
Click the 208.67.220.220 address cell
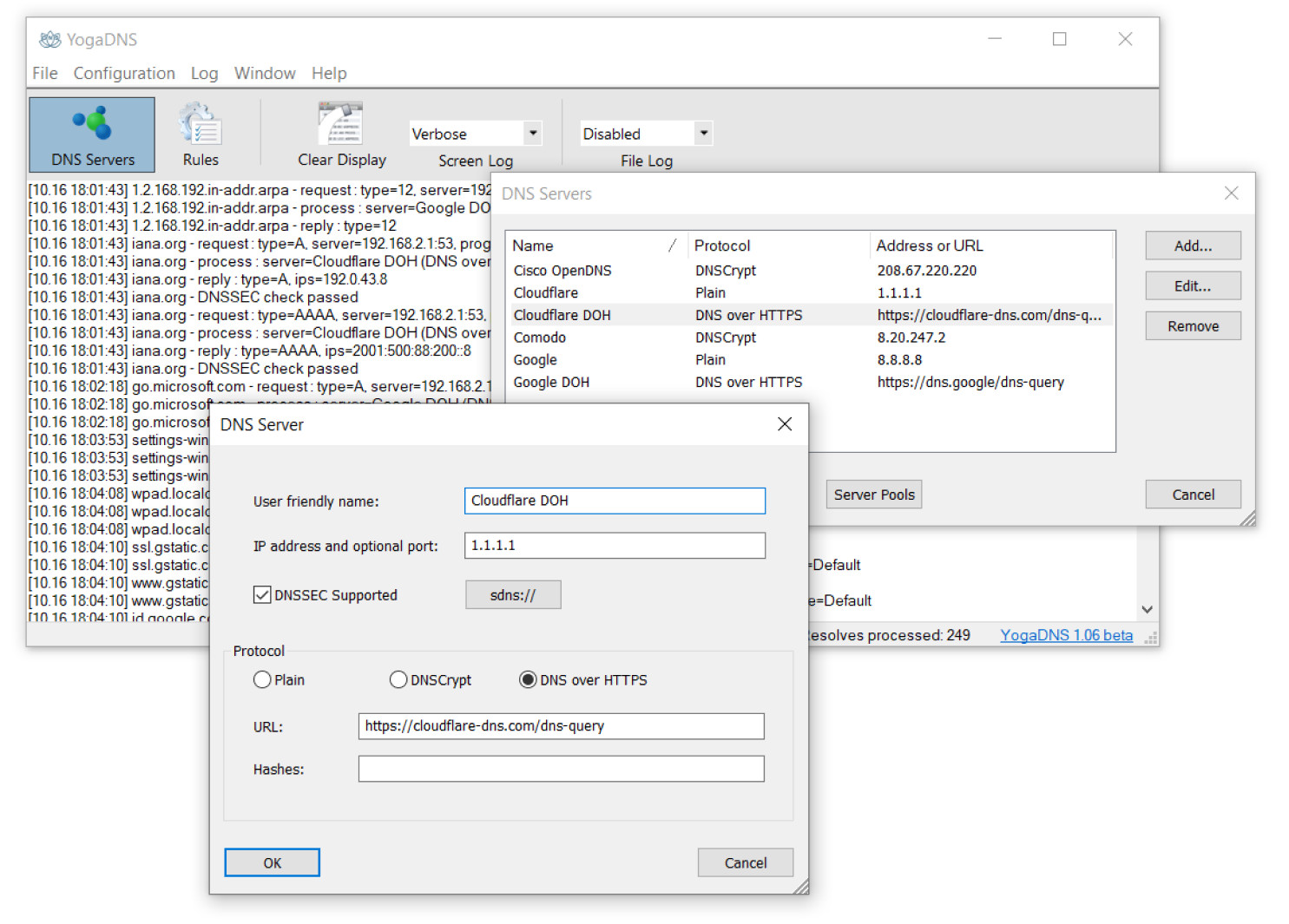pos(926,271)
